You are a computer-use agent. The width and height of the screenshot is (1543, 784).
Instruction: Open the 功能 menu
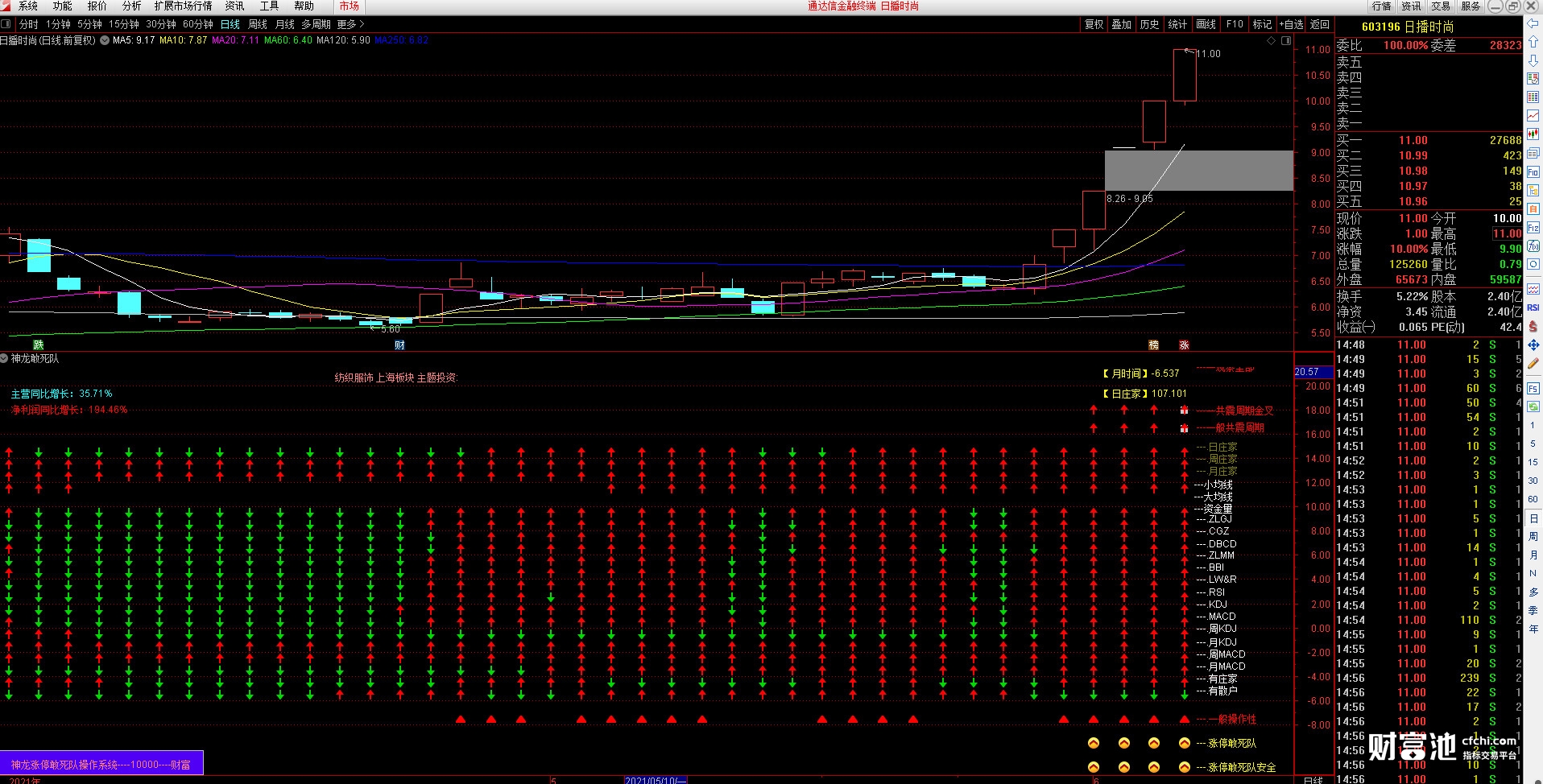pos(63,6)
